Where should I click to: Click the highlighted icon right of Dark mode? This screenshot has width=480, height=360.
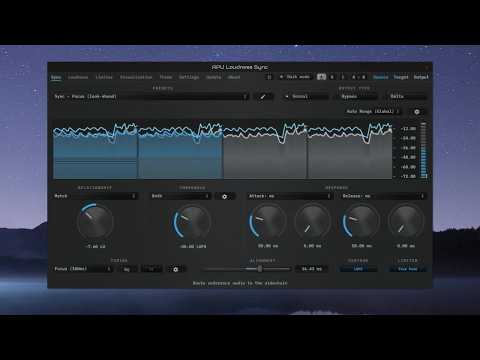tap(321, 77)
